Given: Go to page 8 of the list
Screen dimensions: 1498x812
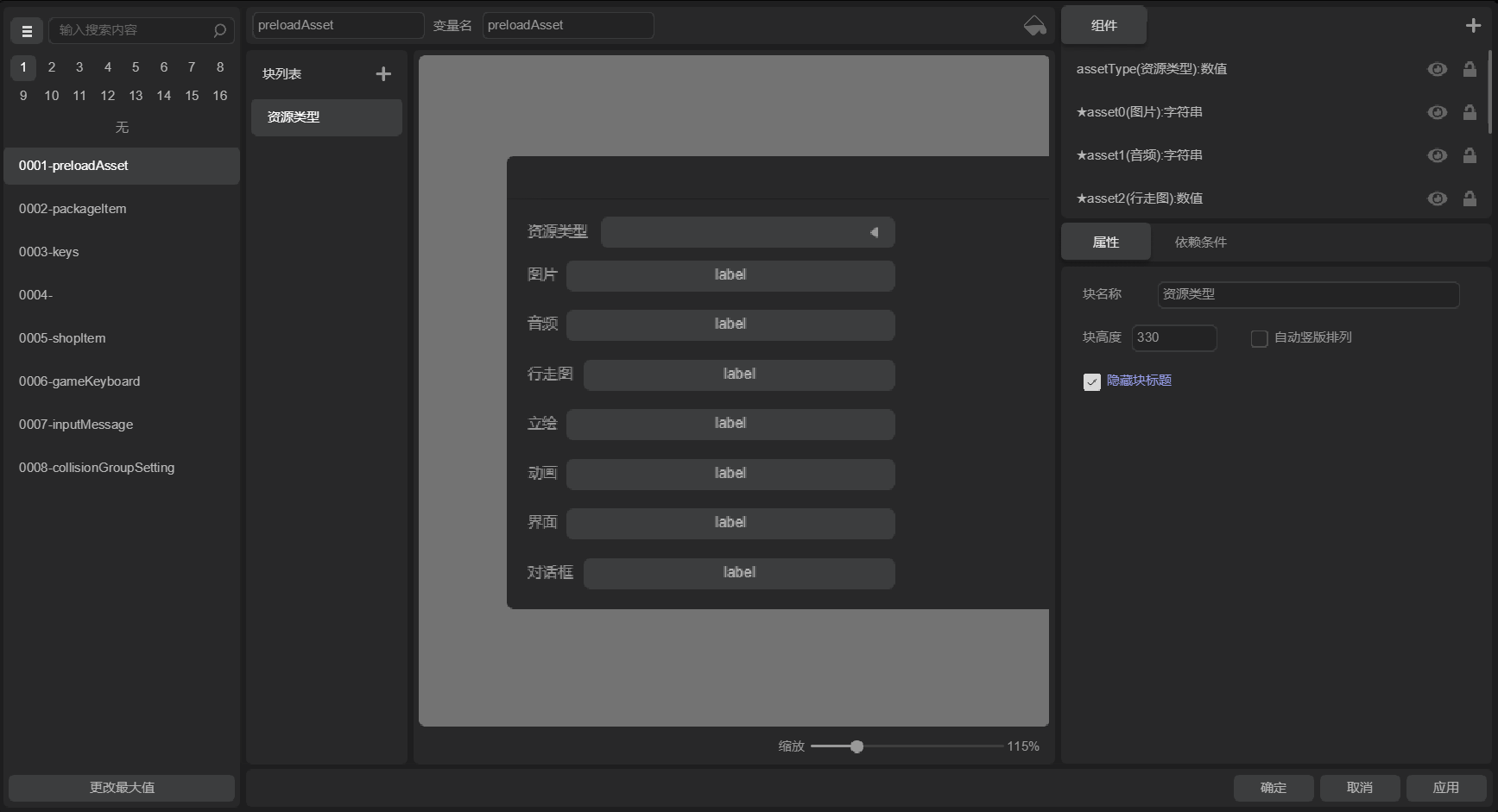Looking at the screenshot, I should (220, 67).
